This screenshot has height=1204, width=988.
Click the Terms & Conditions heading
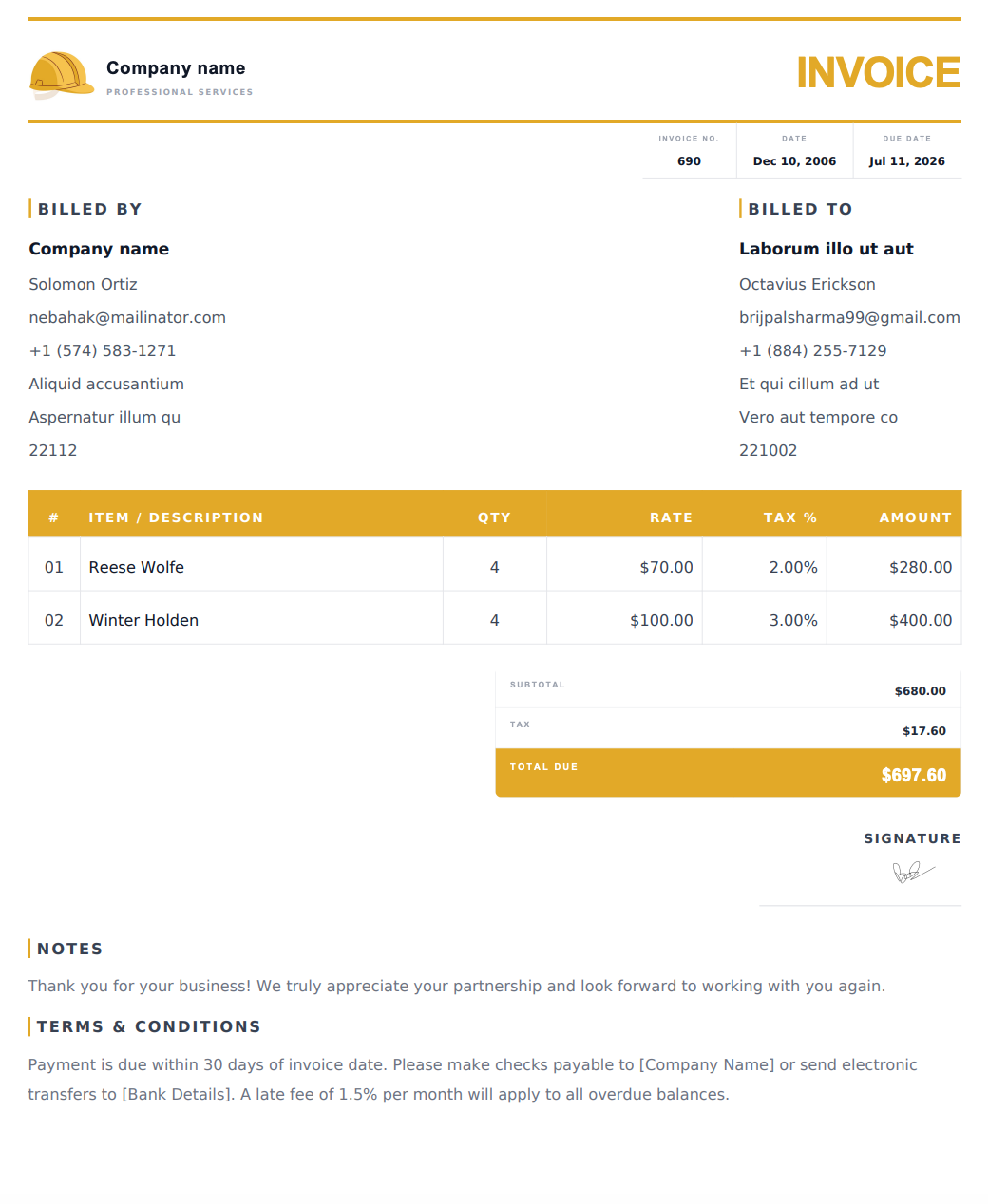coord(148,1026)
